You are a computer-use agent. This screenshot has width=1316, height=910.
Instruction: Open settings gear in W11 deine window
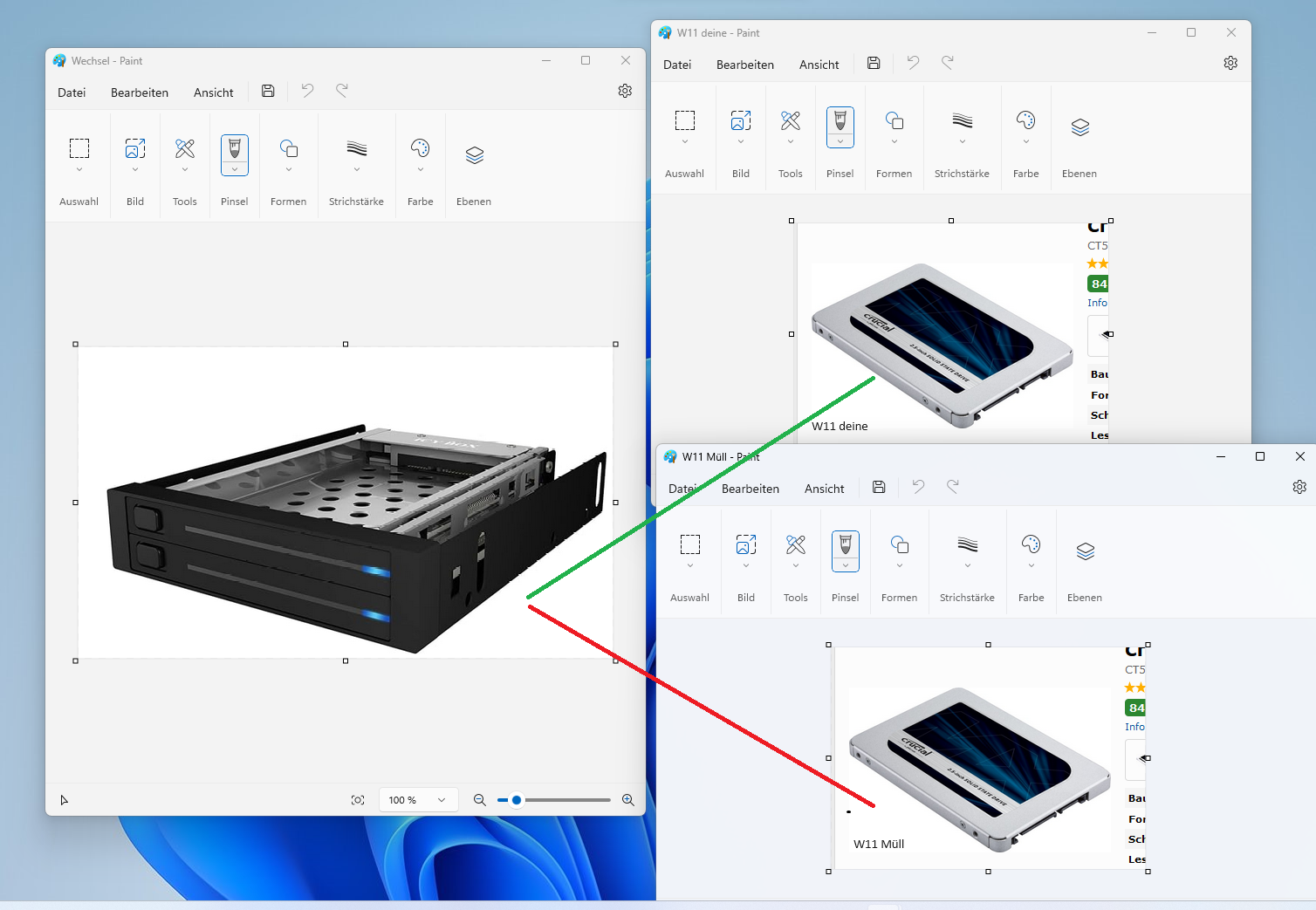point(1230,63)
